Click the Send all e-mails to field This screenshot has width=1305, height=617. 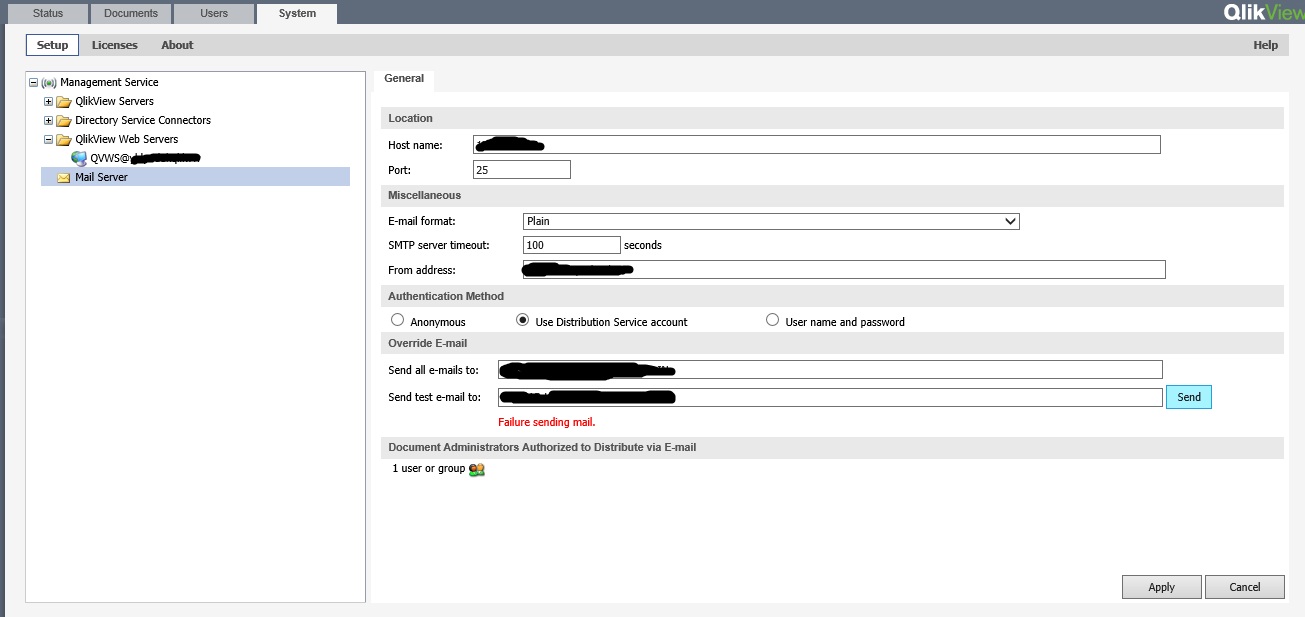pos(830,370)
